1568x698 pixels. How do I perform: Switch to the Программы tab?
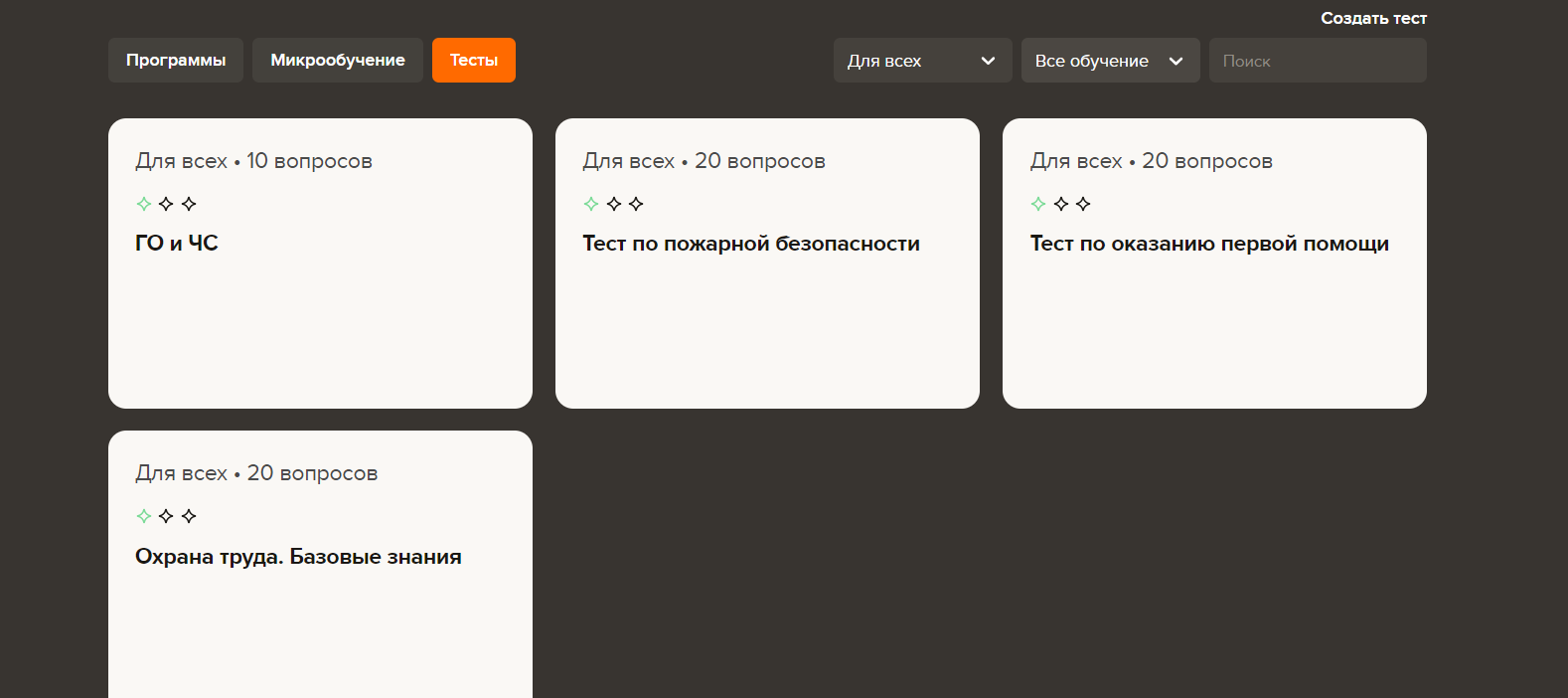pyautogui.click(x=176, y=61)
